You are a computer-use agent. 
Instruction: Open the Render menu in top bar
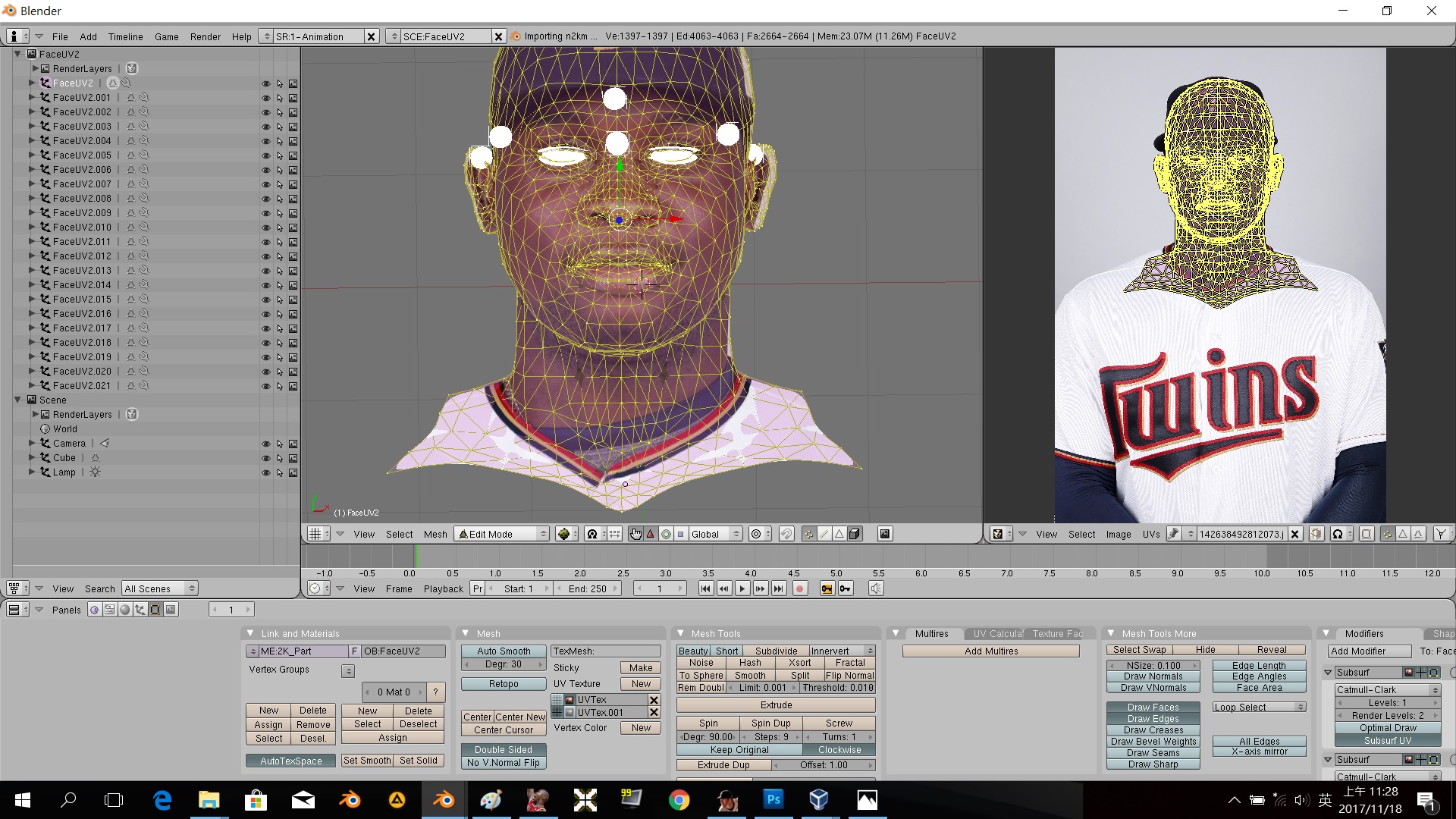206,36
